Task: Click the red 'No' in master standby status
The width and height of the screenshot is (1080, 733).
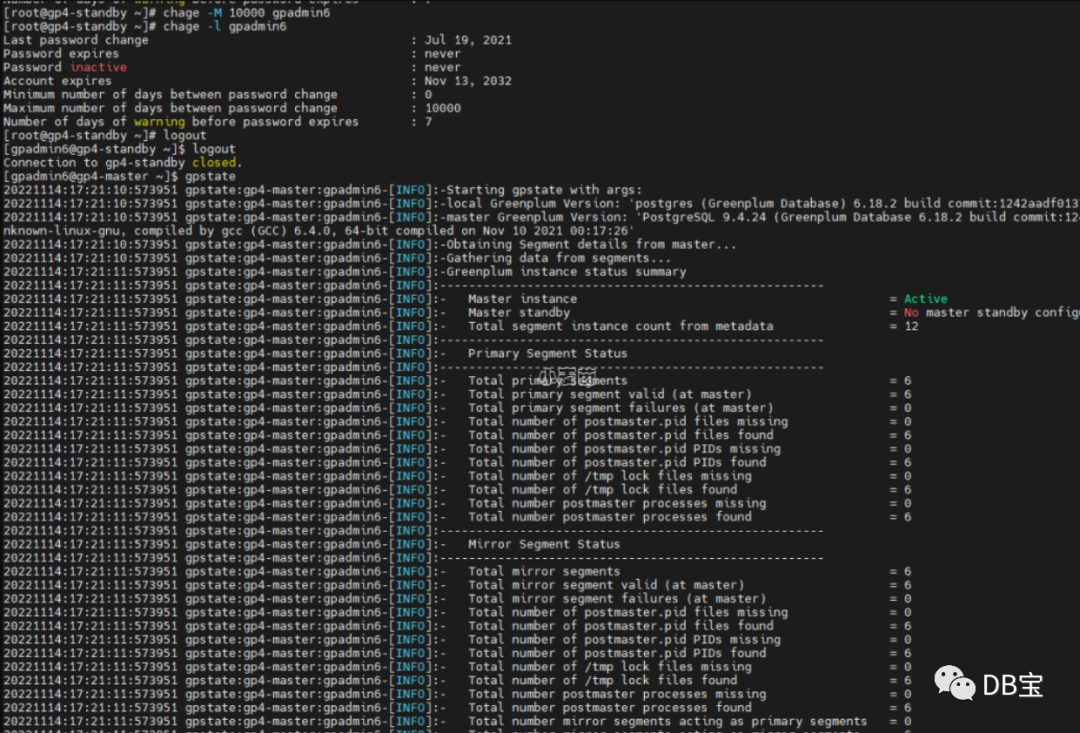Action: [911, 313]
